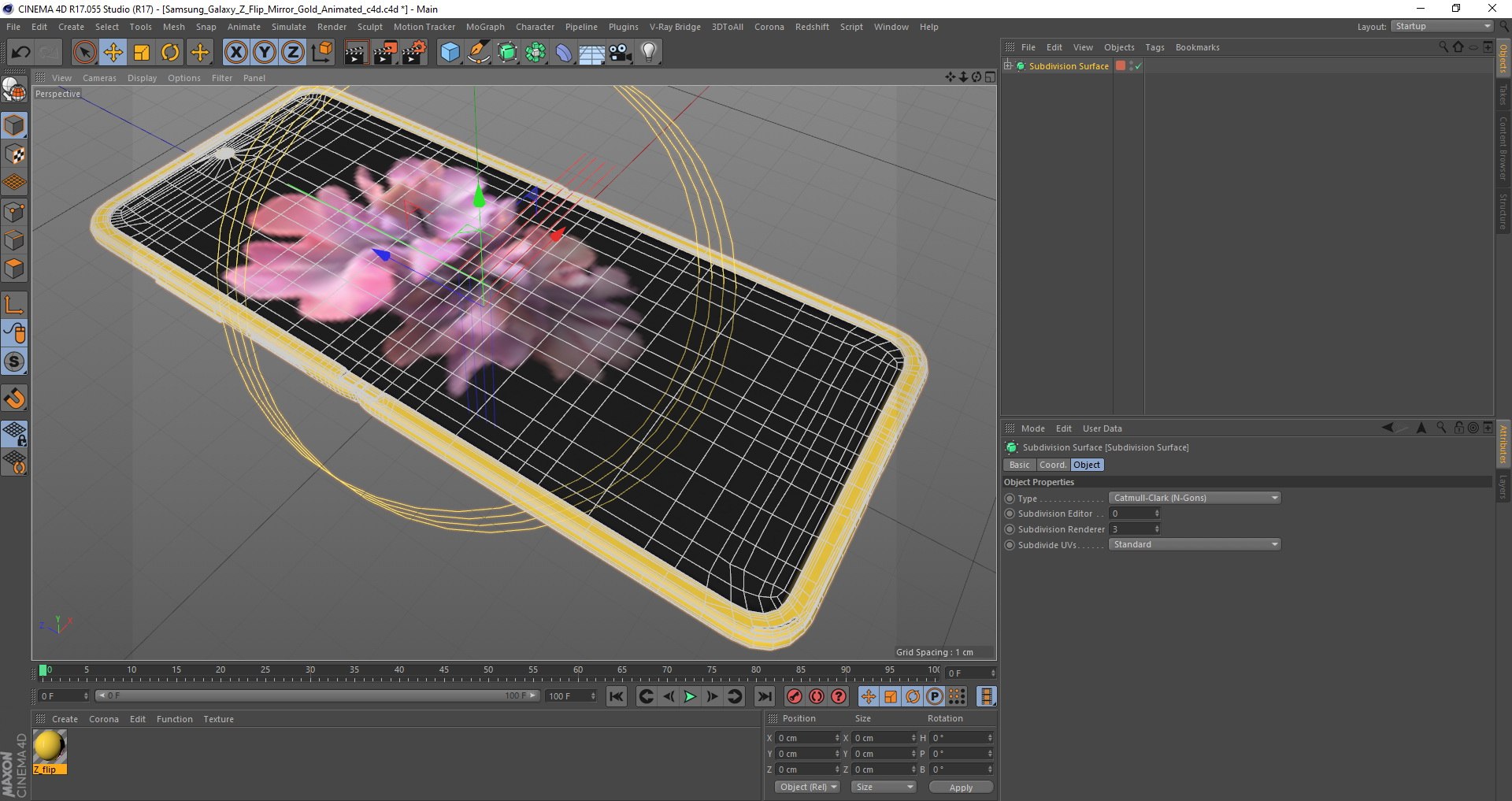
Task: Toggle Subdivision Surface visibility dots
Action: pyautogui.click(x=1131, y=66)
